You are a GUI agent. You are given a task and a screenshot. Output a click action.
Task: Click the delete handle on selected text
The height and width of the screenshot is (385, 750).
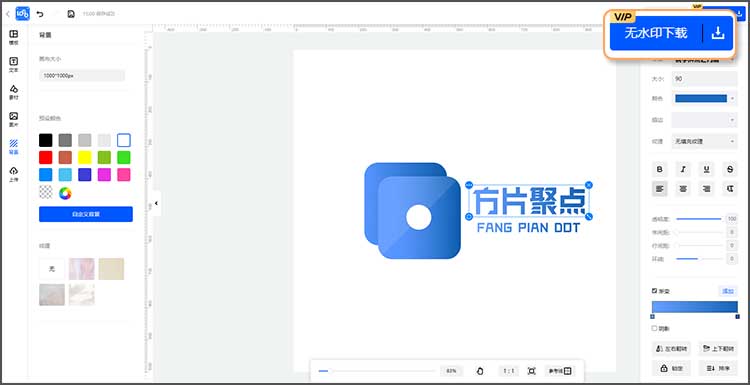pos(589,185)
